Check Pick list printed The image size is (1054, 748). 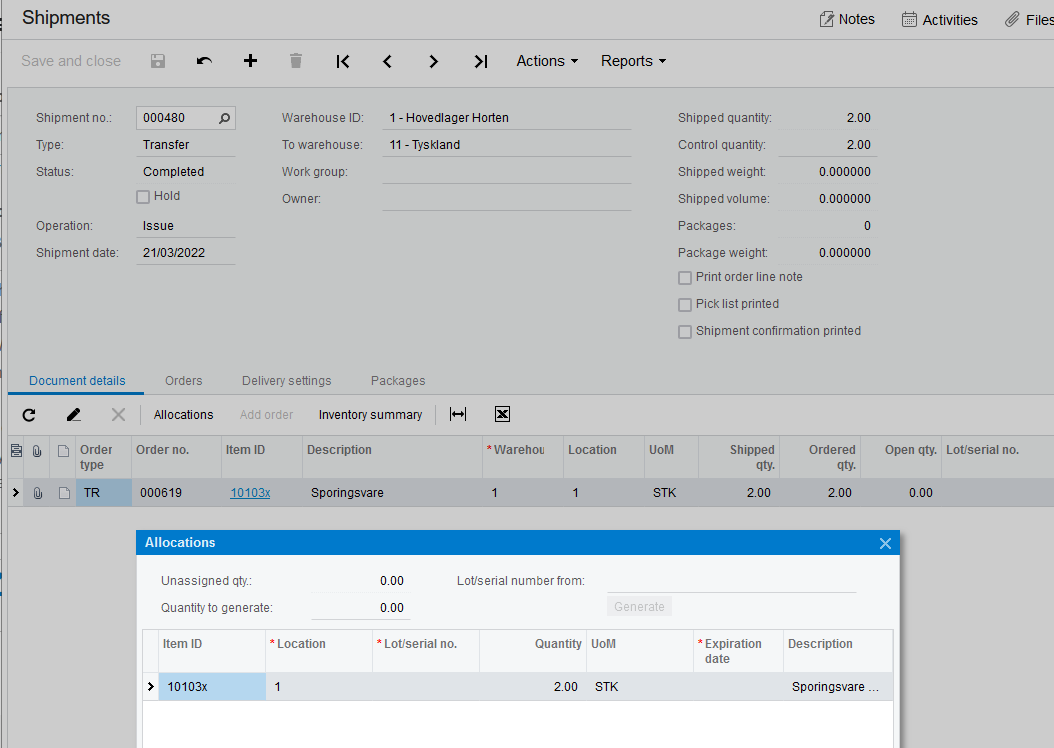tap(684, 303)
